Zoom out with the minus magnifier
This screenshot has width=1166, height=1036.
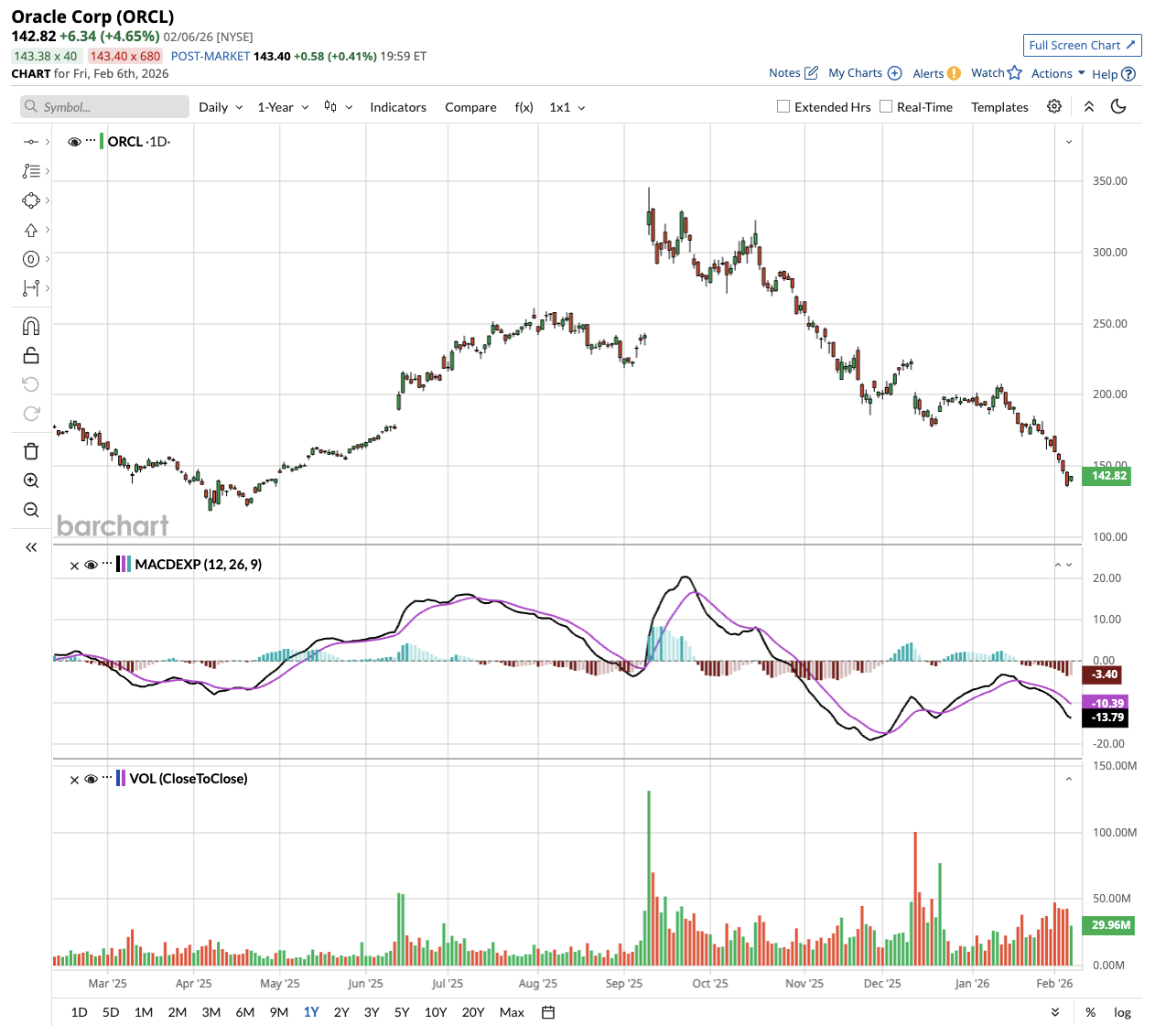point(30,510)
